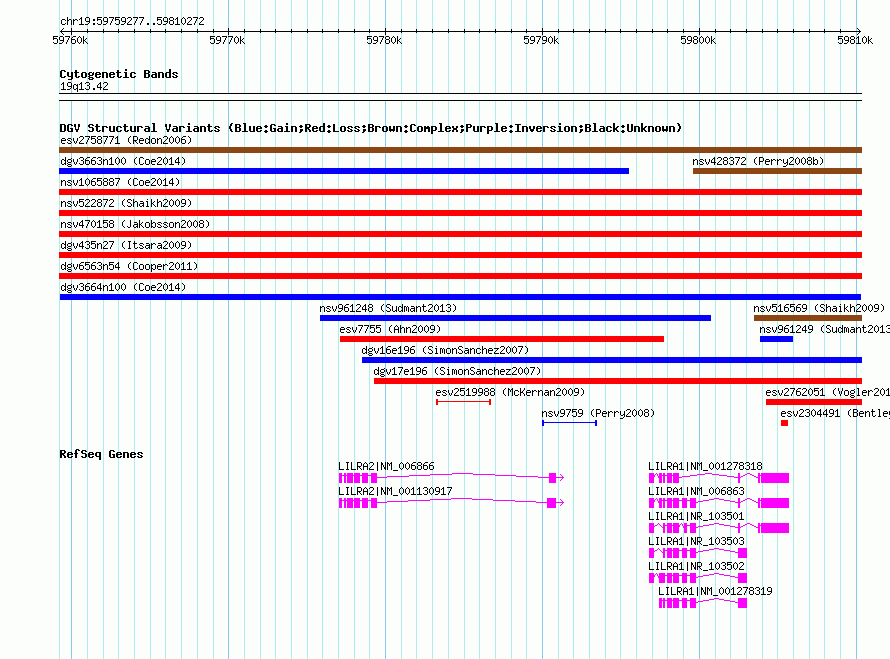Open the LILRA2 NM_006866 gene model
This screenshot has width=890, height=659.
pyautogui.click(x=450, y=478)
